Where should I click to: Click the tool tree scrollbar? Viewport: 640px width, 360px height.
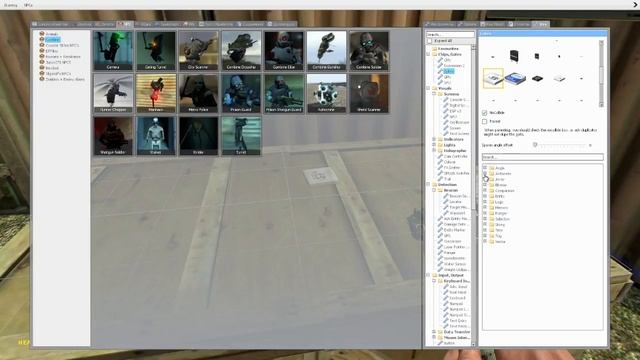point(473,195)
